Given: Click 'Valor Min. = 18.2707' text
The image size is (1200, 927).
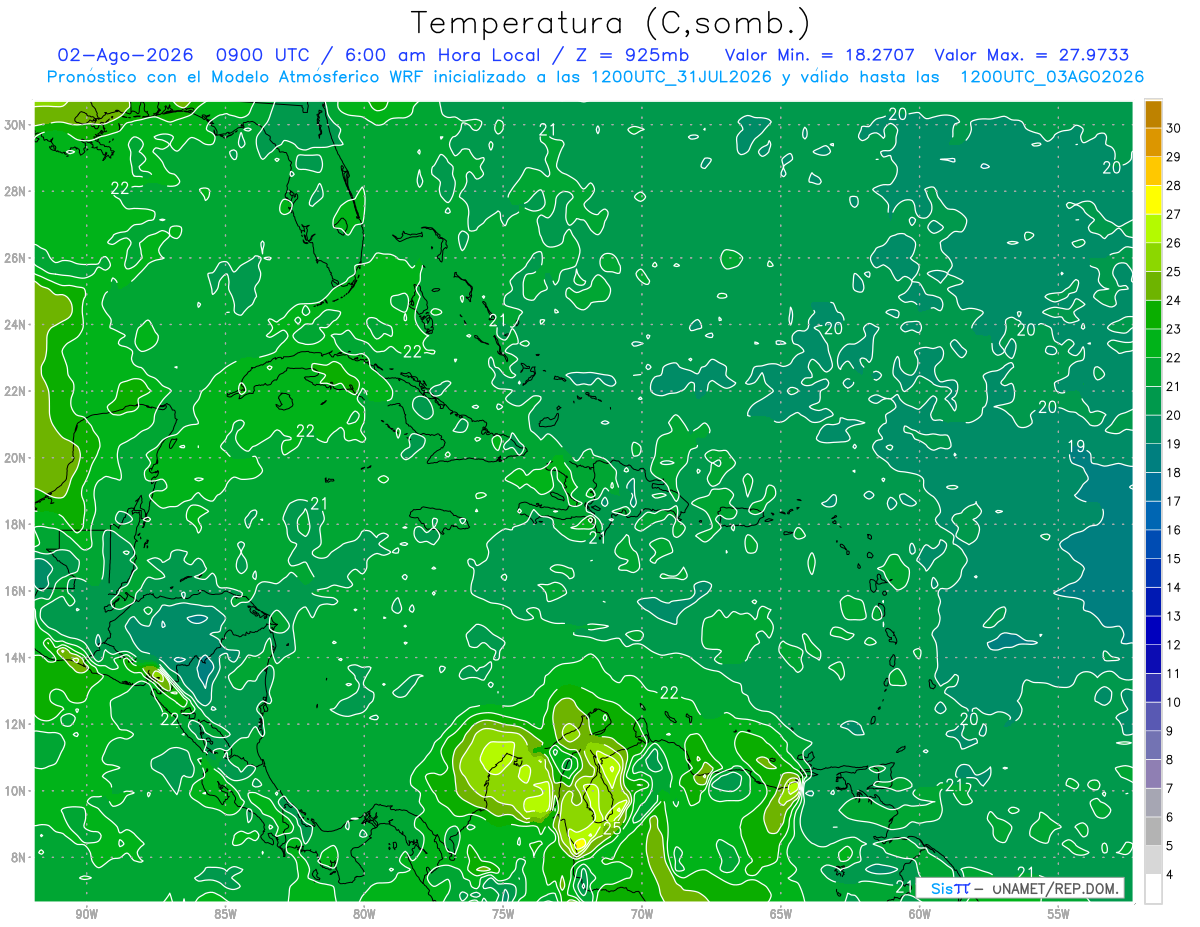Looking at the screenshot, I should [x=819, y=55].
